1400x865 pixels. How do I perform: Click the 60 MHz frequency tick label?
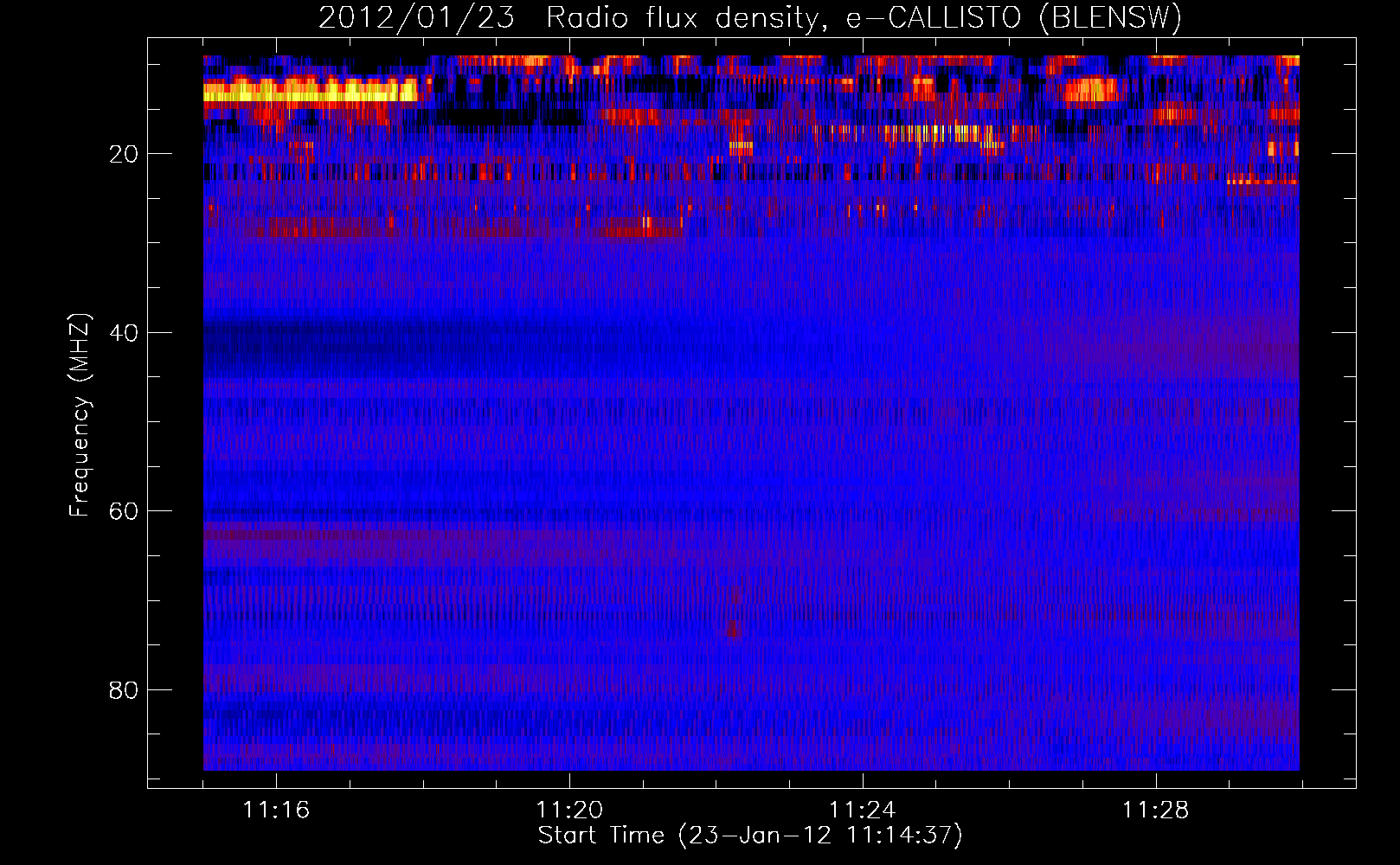124,511
